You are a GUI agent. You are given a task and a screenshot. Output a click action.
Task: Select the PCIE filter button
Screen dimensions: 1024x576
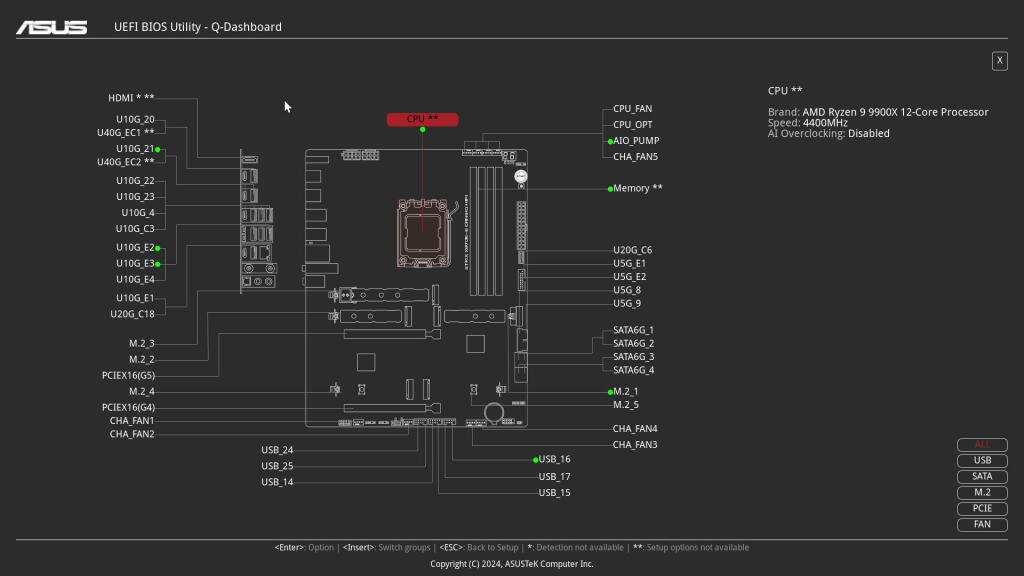(981, 509)
